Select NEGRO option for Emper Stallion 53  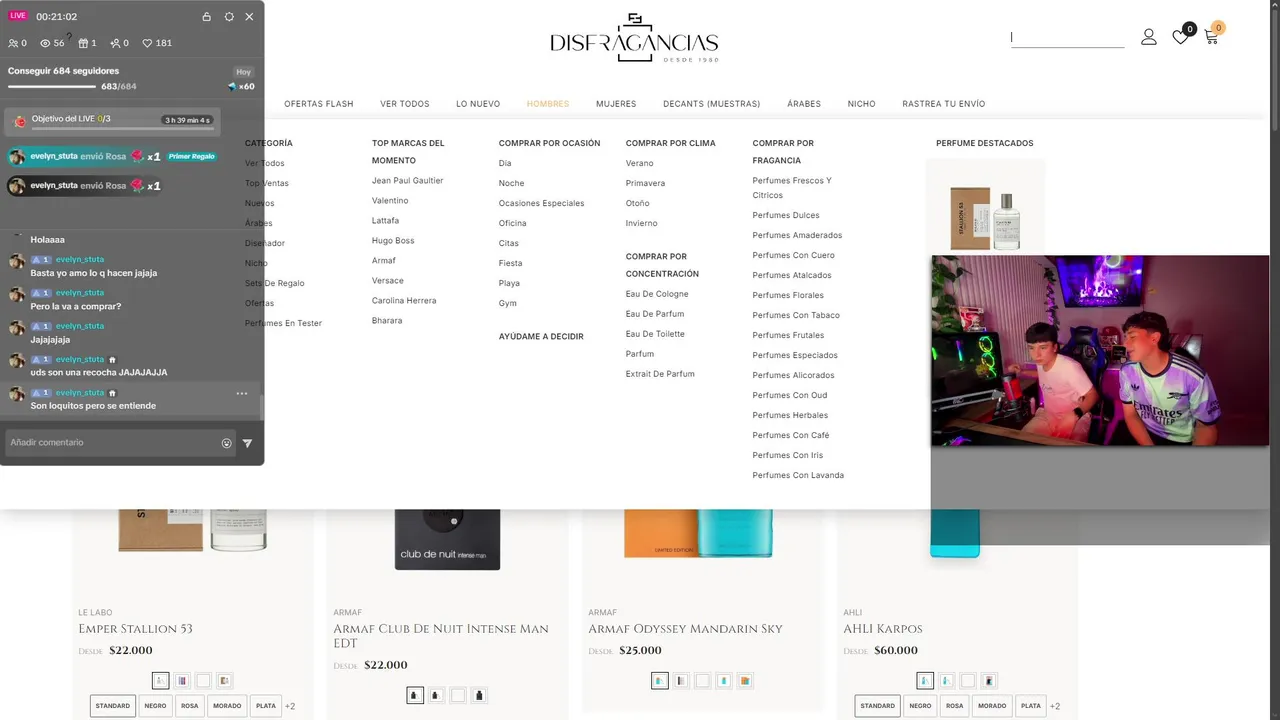pyautogui.click(x=155, y=706)
